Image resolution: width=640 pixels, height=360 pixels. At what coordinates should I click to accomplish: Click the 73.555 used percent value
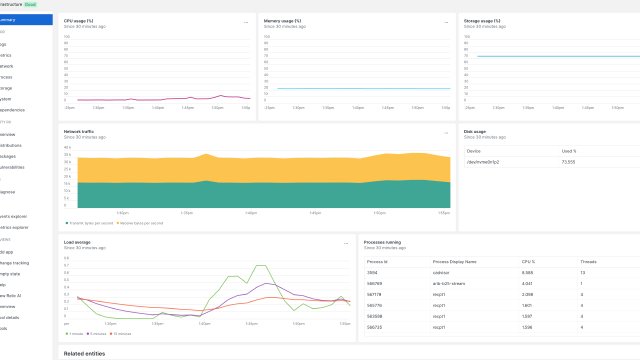point(568,162)
